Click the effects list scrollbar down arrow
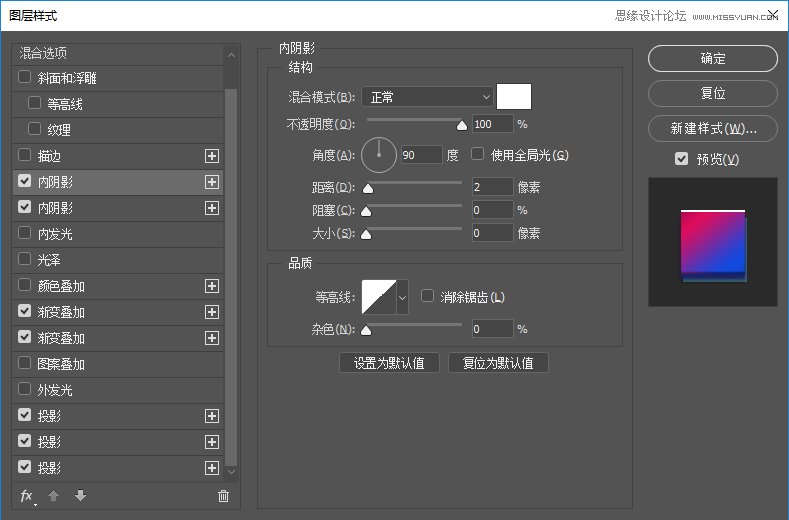Image resolution: width=789 pixels, height=520 pixels. click(x=231, y=471)
